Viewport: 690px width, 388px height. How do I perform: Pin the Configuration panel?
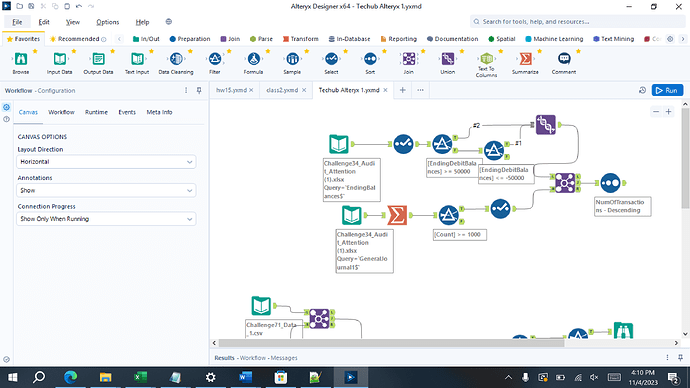199,90
